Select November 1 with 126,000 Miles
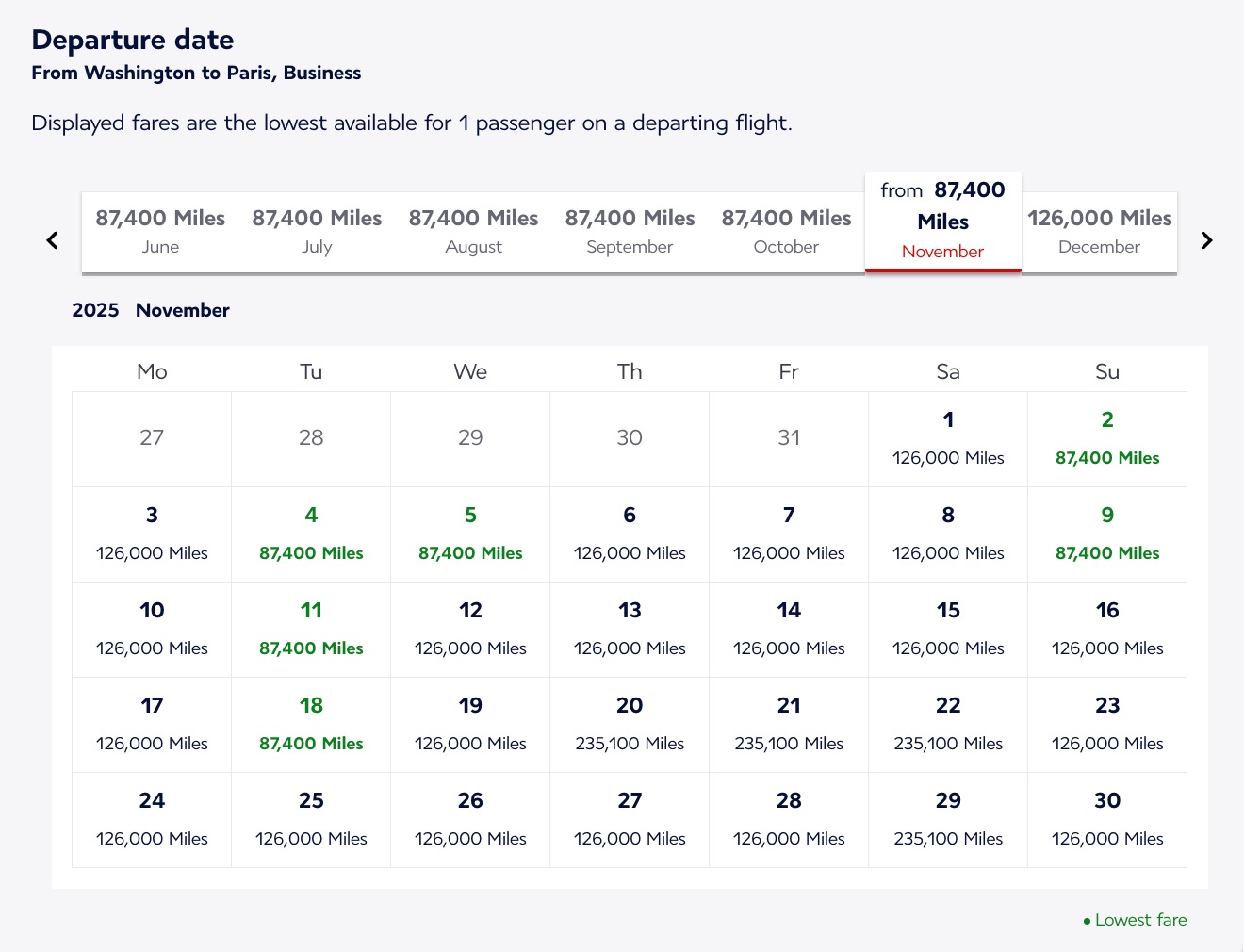The width and height of the screenshot is (1244, 952). point(948,438)
